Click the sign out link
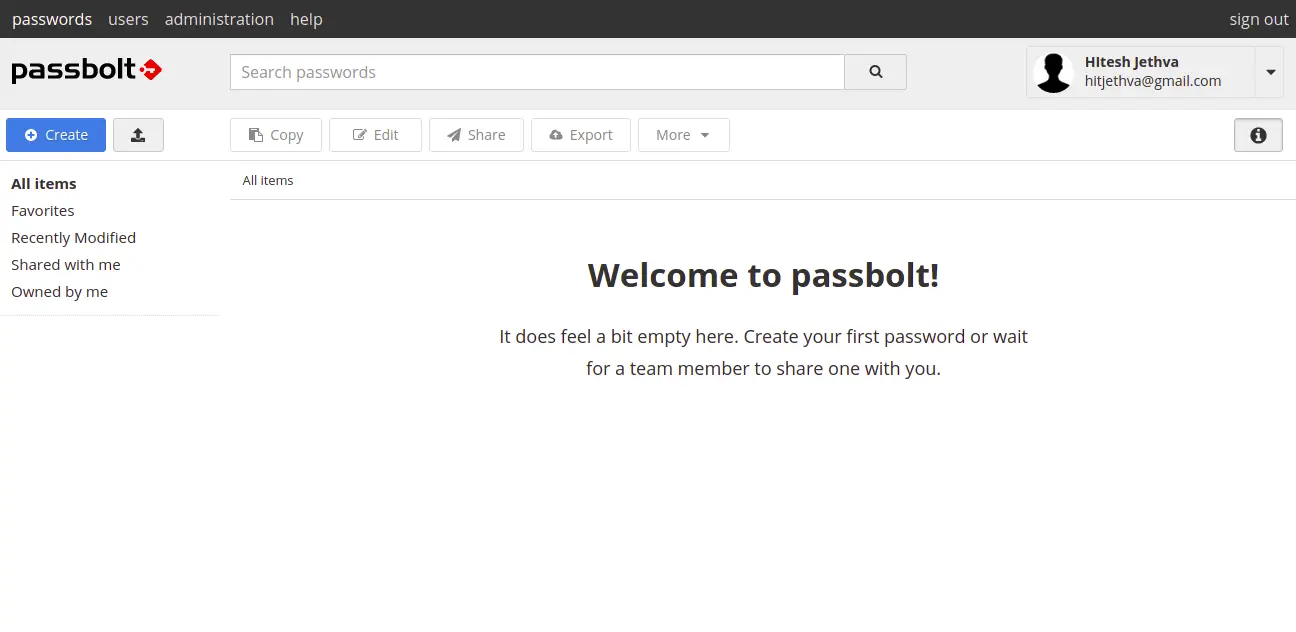 [x=1258, y=19]
